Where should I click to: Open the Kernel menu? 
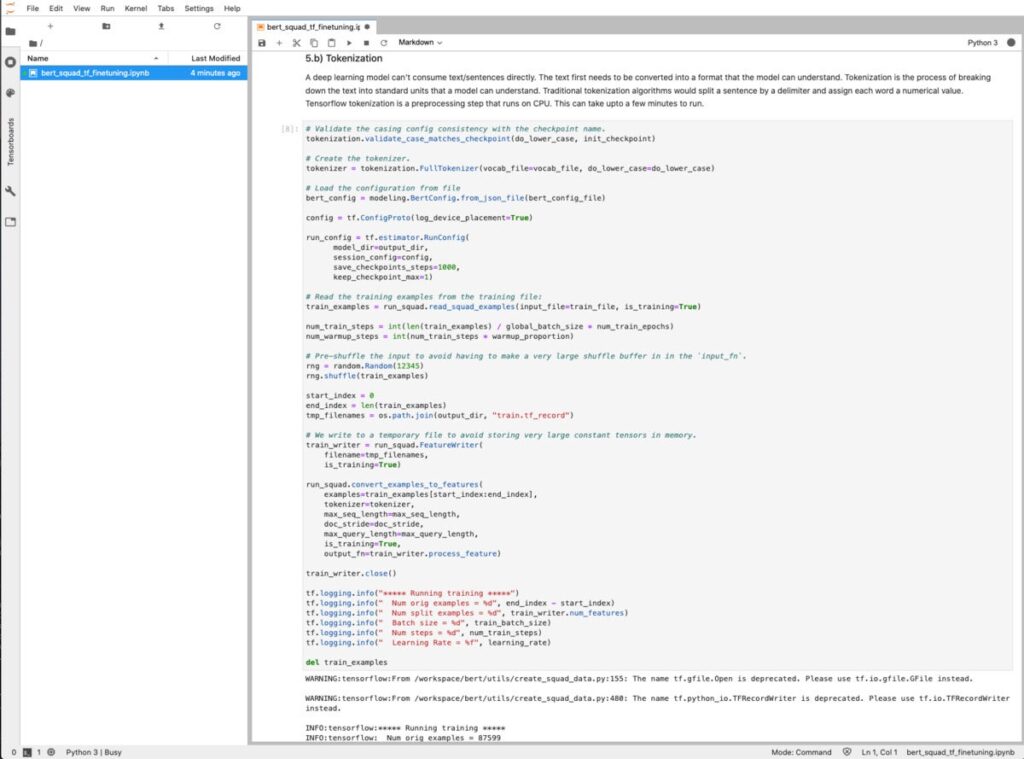tap(135, 8)
